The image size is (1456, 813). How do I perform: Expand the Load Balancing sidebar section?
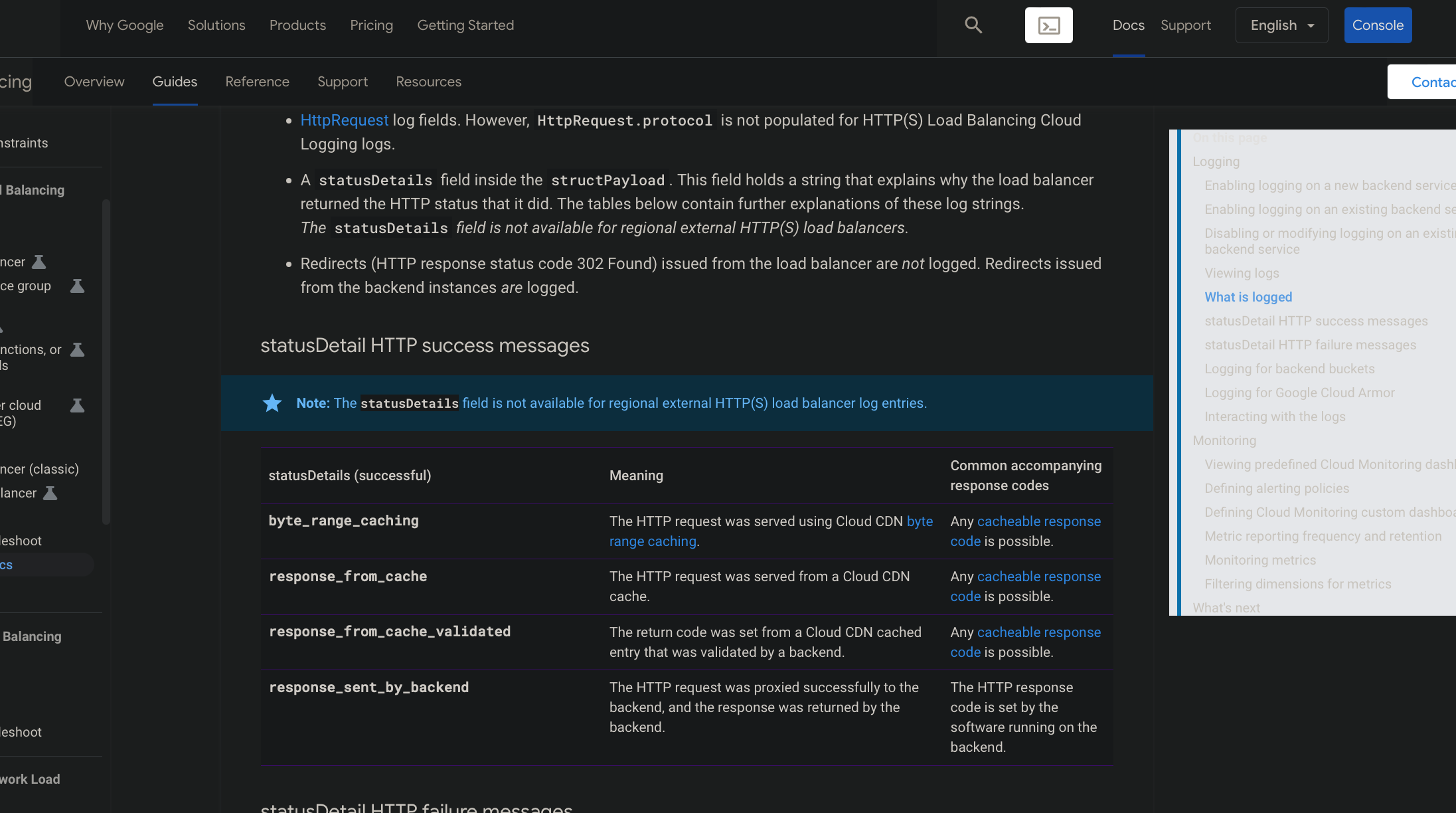(33, 190)
